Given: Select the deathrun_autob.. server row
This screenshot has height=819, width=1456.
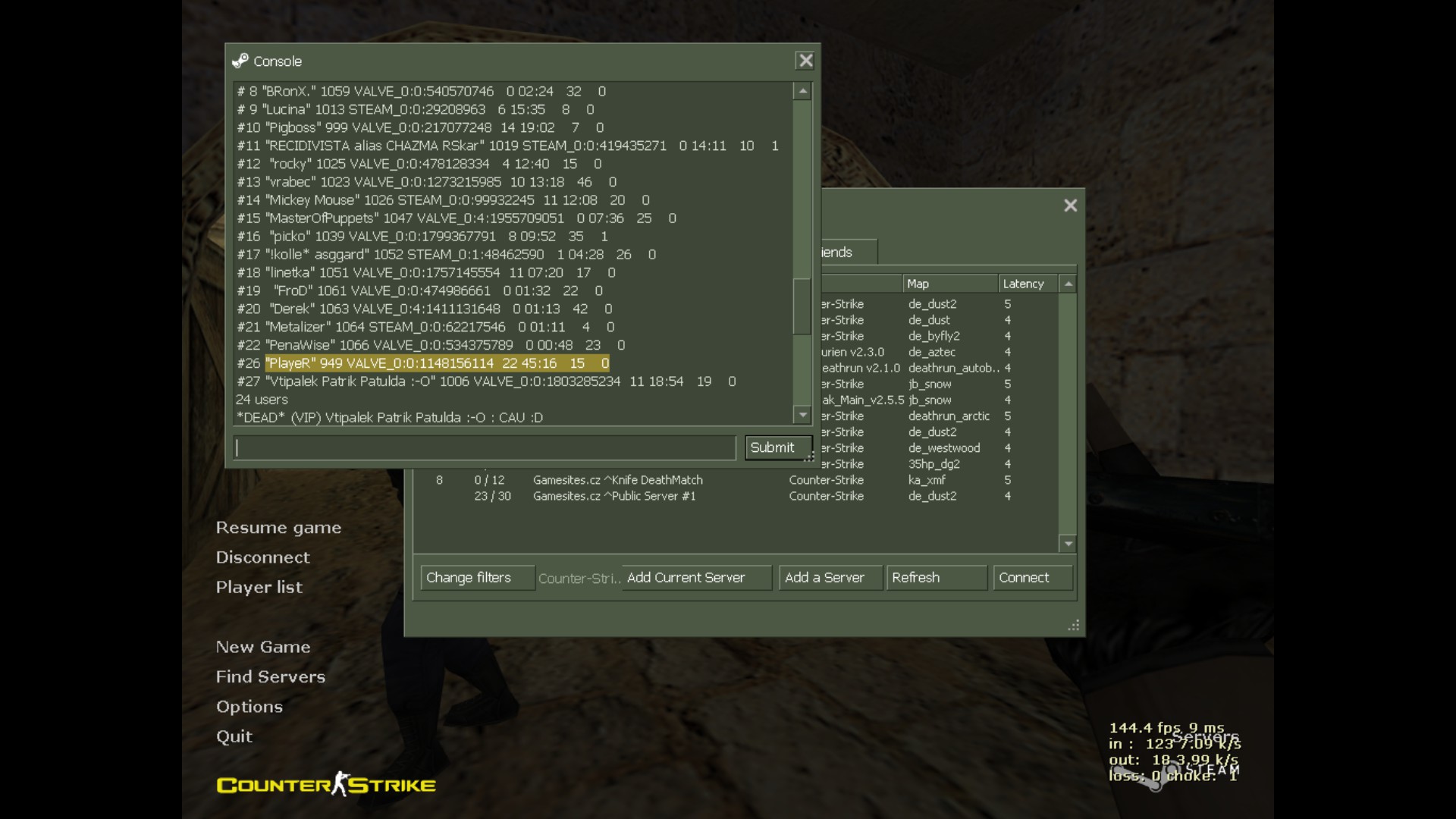Looking at the screenshot, I should click(939, 368).
